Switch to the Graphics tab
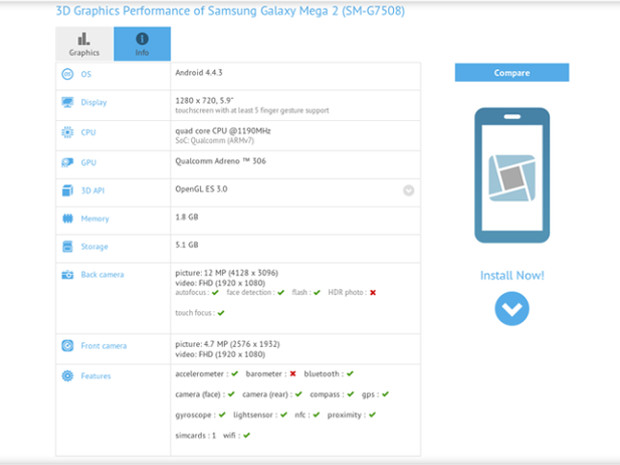Viewport: 620px width, 465px height. coord(84,44)
